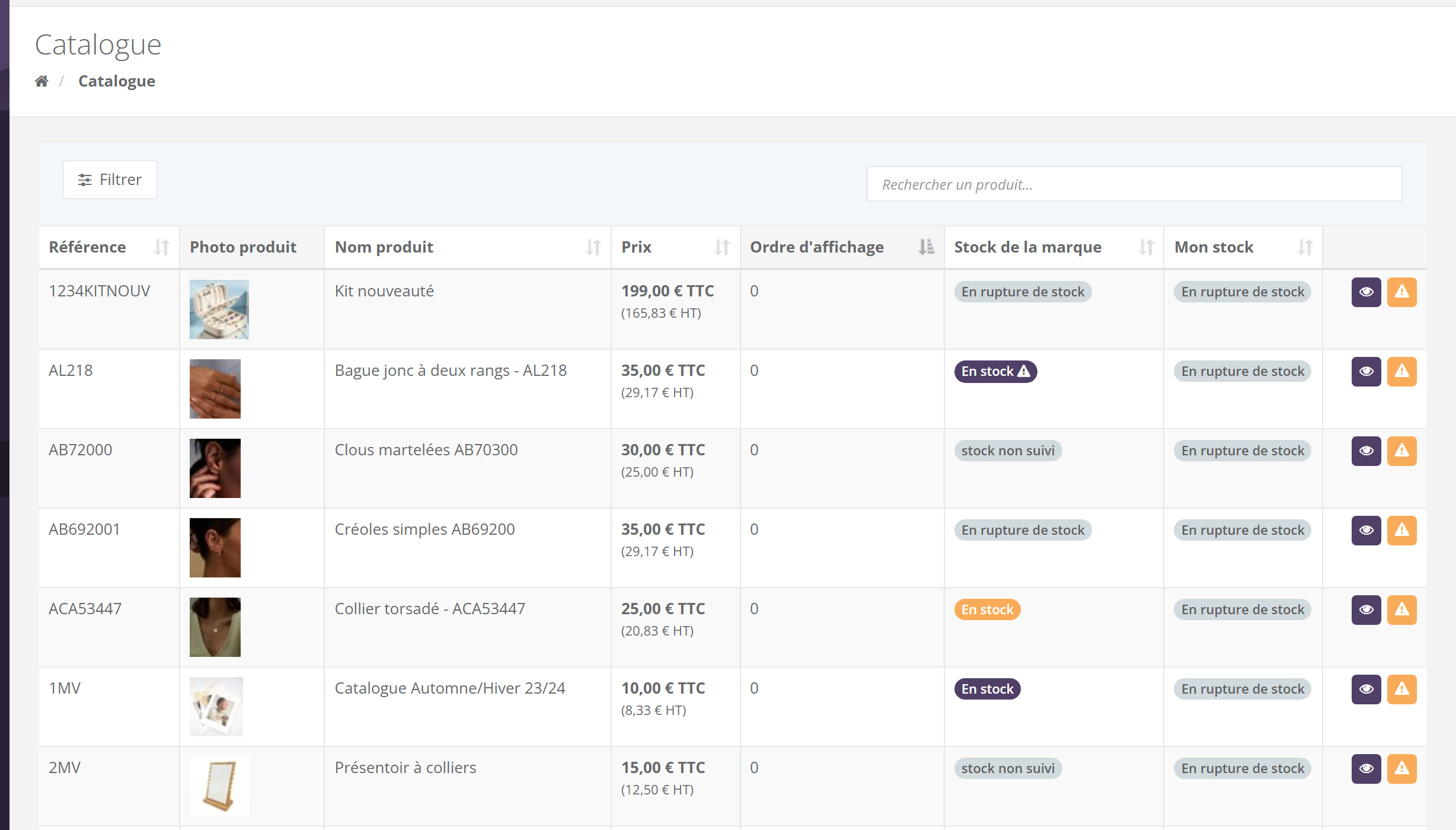Click the En stock warning badge for AL218
Screen dimensions: 1456x830
tap(995, 372)
